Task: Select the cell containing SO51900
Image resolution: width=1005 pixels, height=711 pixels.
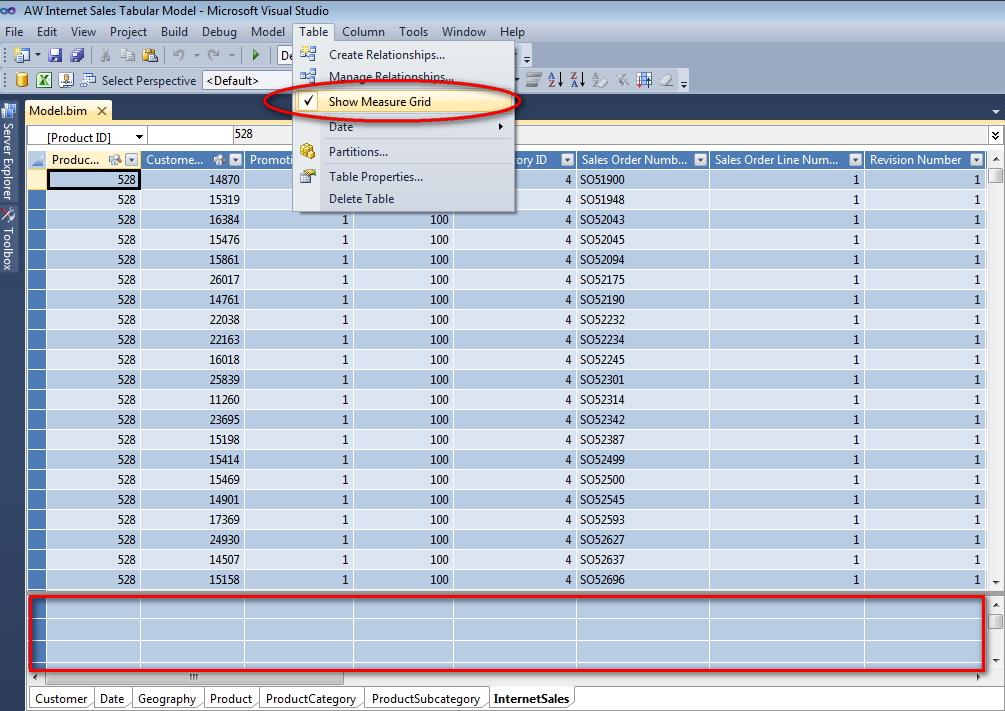Action: (643, 180)
